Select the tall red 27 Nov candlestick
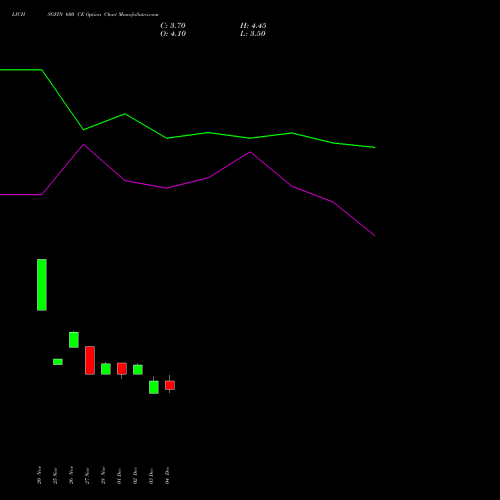 coord(90,360)
